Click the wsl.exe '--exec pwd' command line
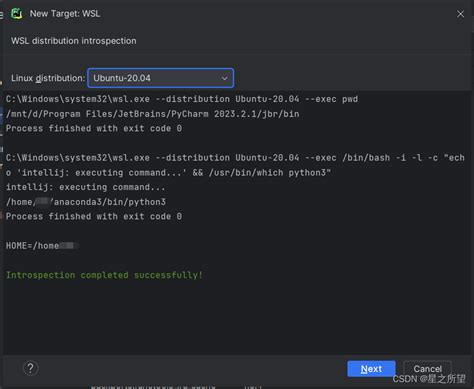 [182, 99]
